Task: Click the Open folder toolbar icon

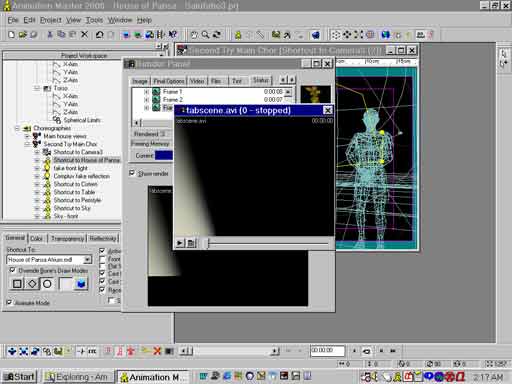Action: pos(22,35)
